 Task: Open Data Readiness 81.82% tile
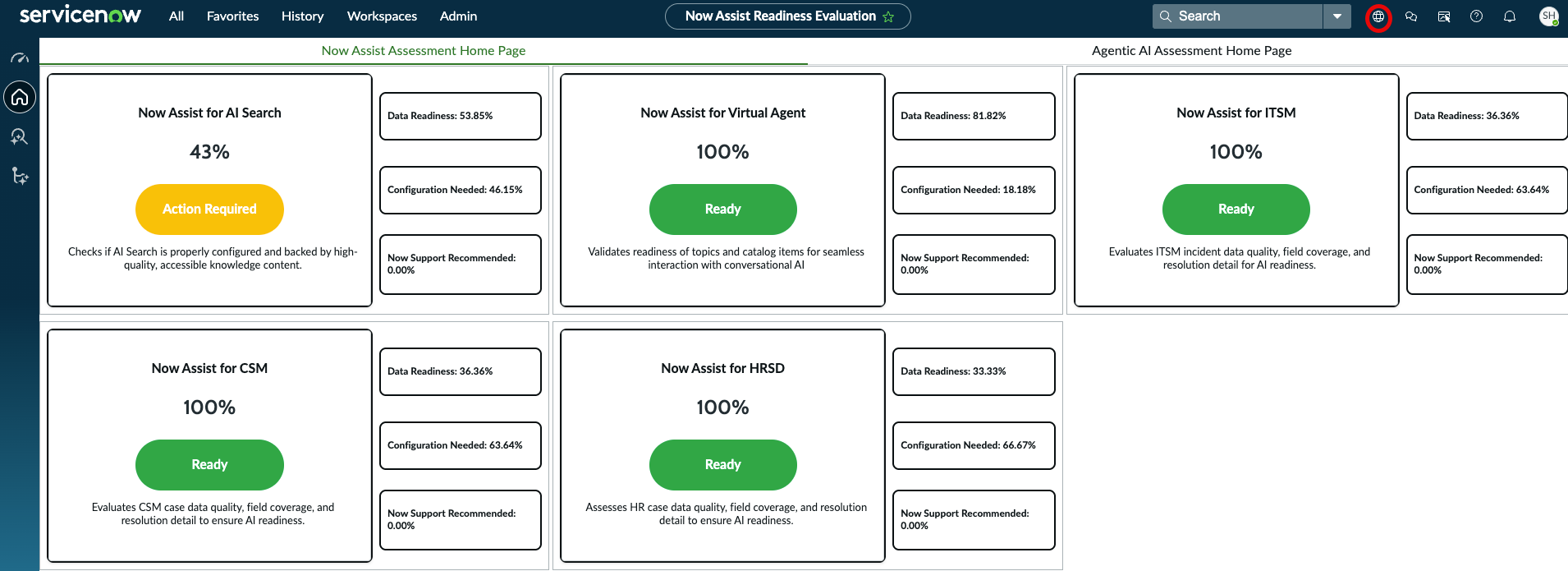[974, 116]
